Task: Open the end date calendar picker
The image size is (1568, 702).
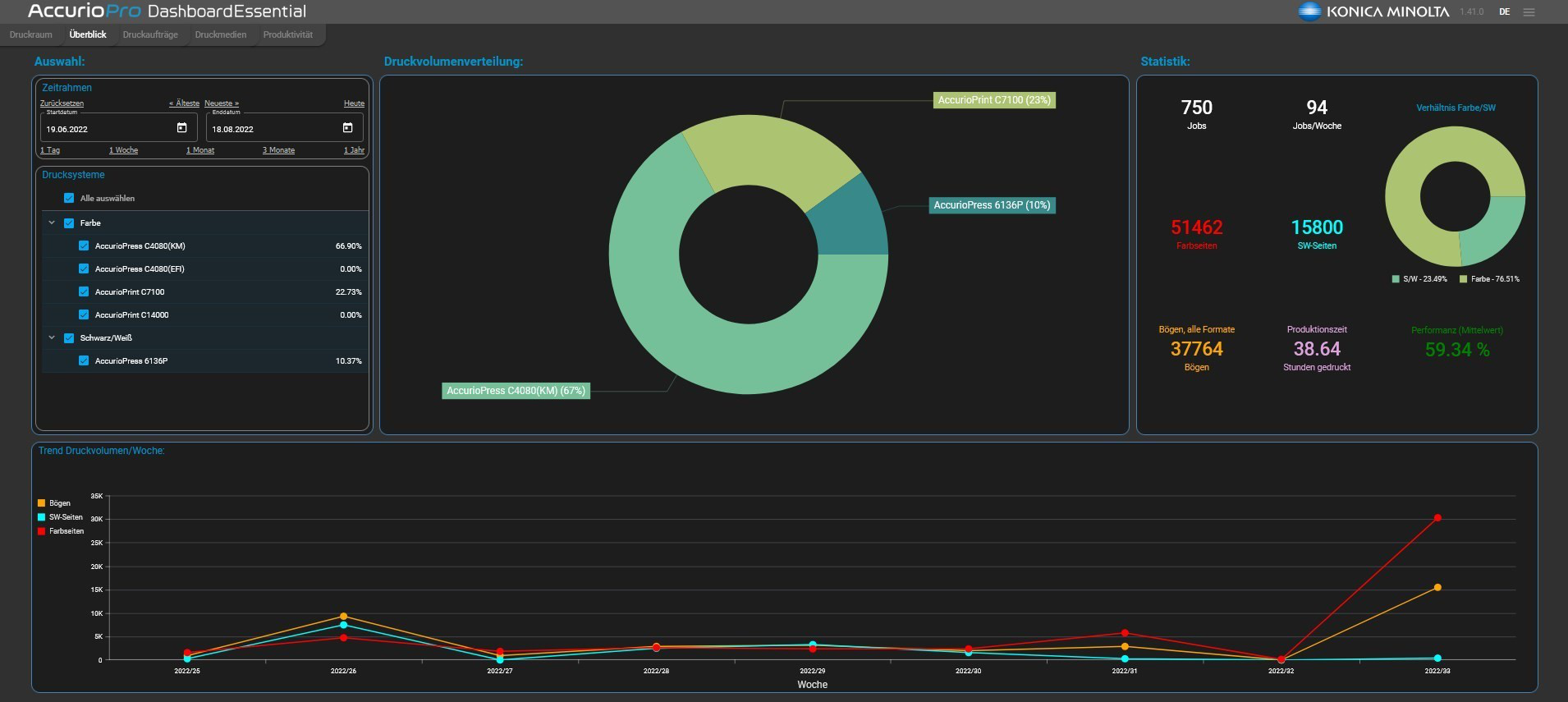Action: (348, 128)
